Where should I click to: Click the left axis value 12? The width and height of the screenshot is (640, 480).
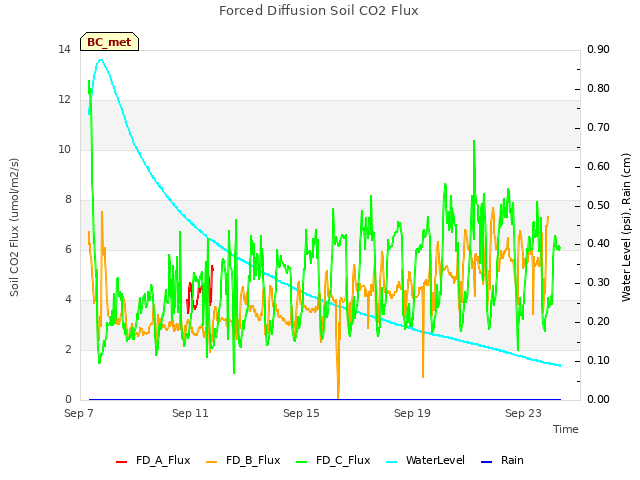click(x=64, y=100)
